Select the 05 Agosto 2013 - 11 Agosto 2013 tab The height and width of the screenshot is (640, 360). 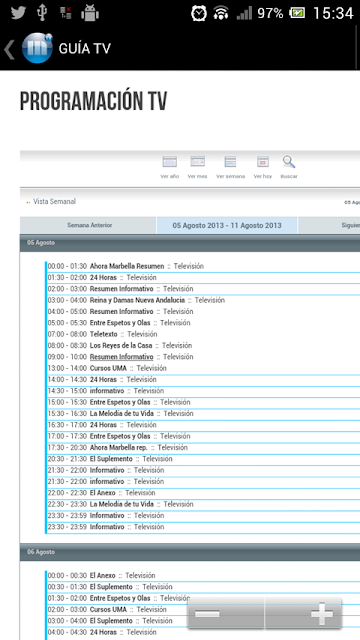(x=227, y=225)
